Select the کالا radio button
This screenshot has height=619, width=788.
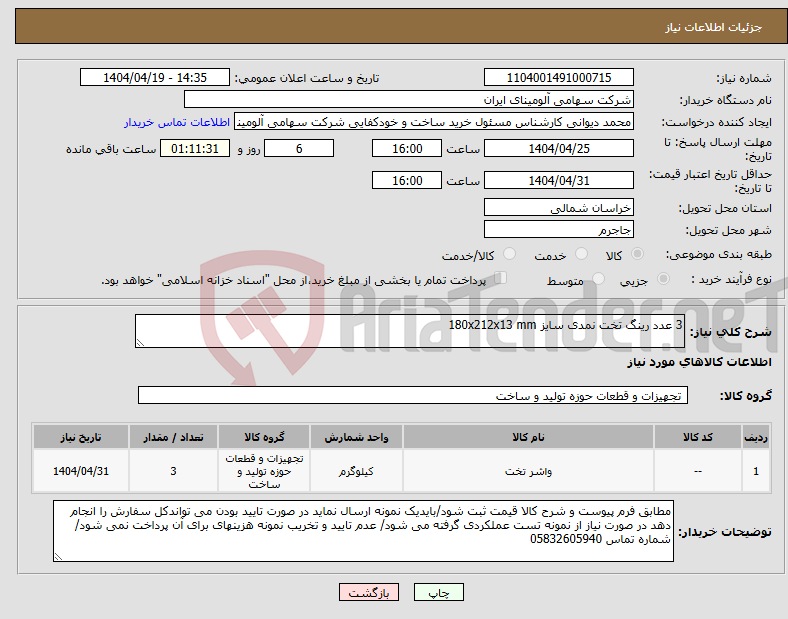tap(637, 254)
